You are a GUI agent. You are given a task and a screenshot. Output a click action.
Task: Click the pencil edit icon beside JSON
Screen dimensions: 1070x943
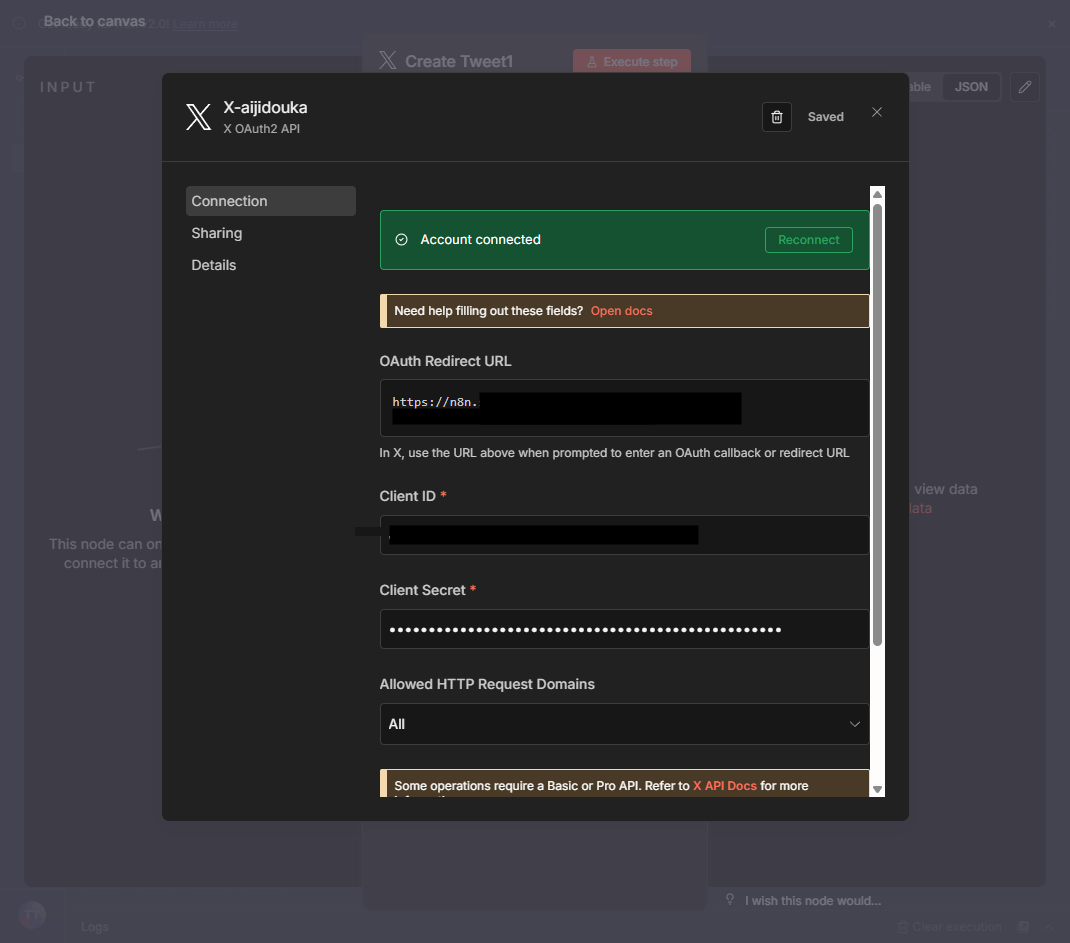[x=1024, y=87]
